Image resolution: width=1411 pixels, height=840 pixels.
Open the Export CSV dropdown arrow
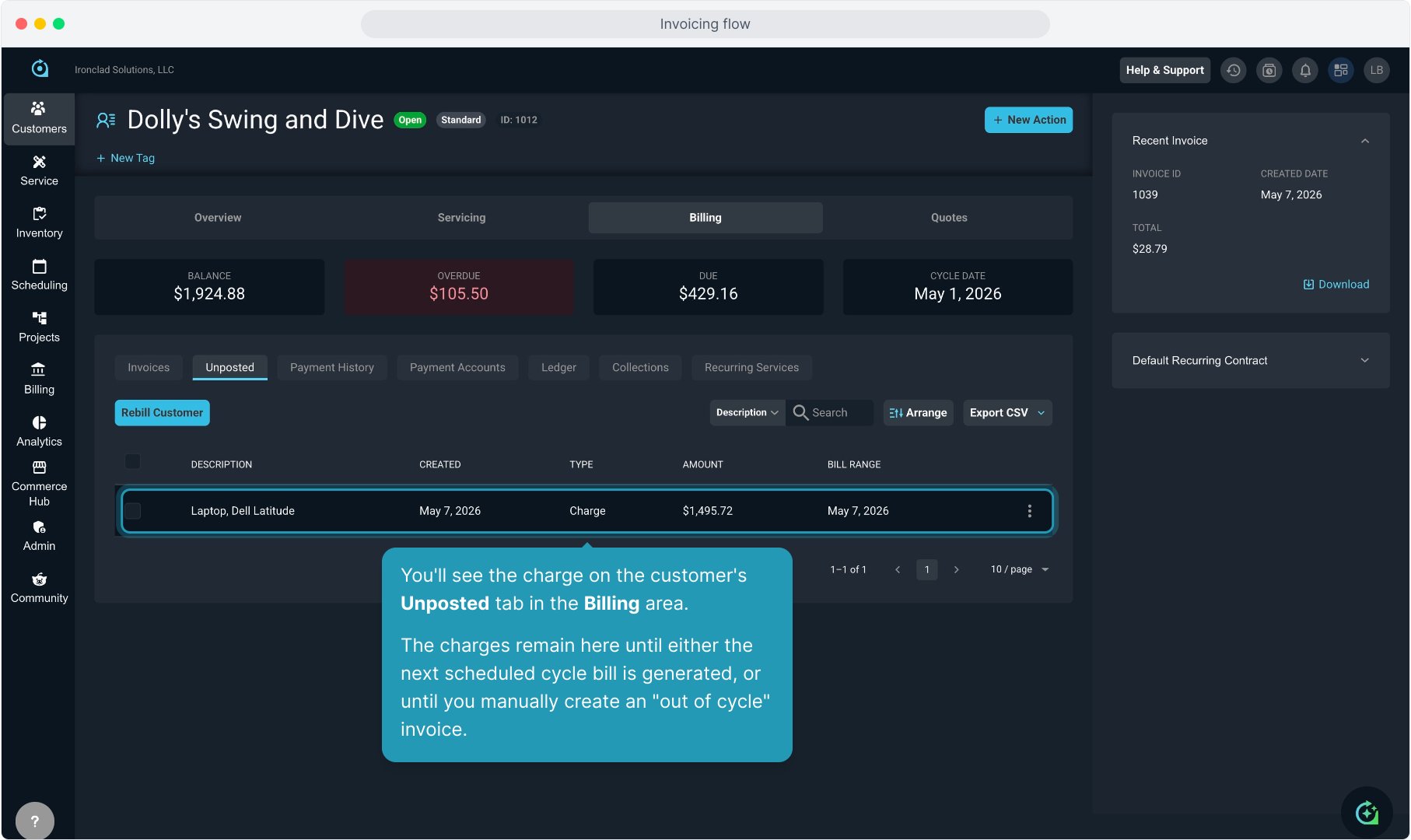coord(1042,413)
